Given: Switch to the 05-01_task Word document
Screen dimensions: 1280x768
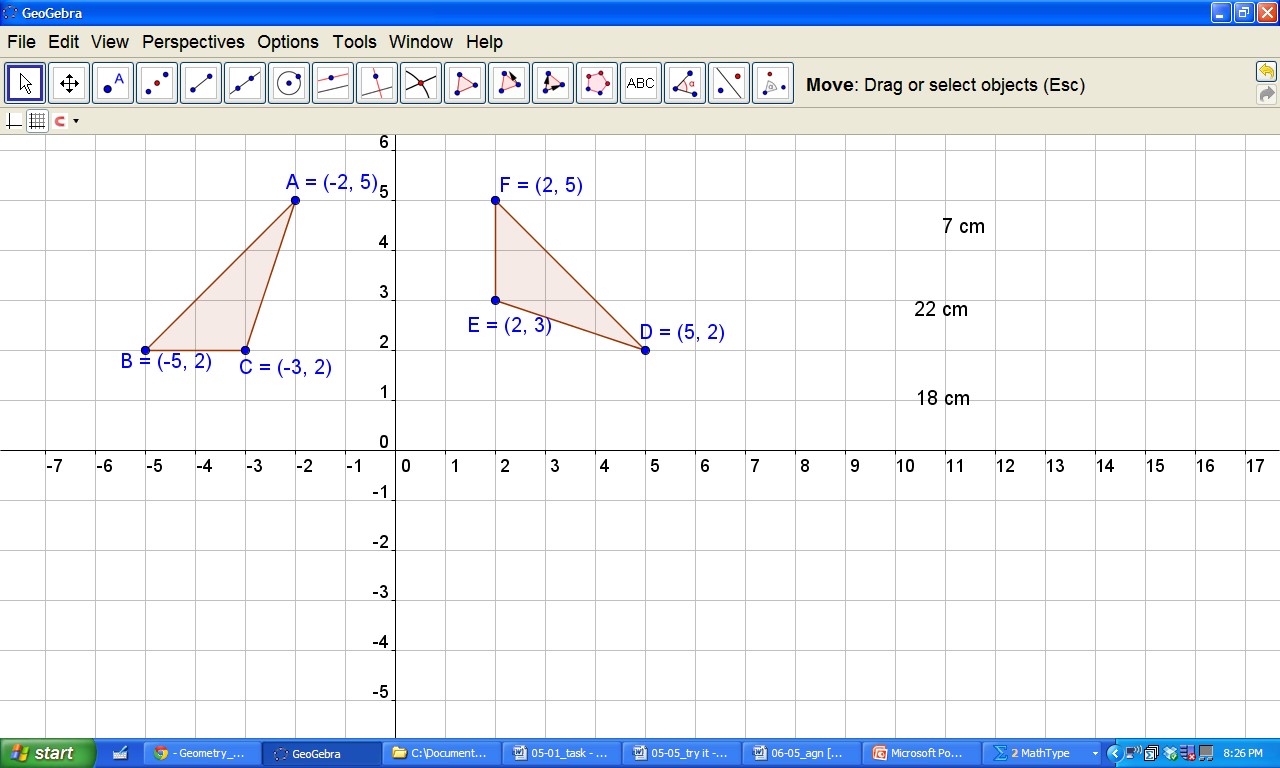Looking at the screenshot, I should 562,753.
